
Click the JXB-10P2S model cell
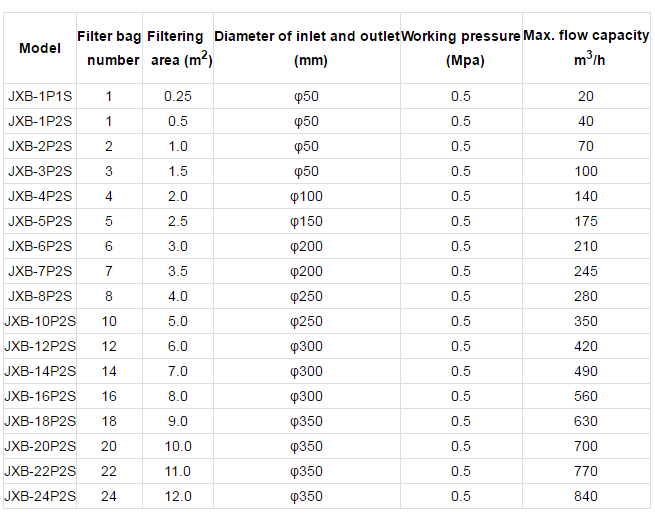(40, 321)
